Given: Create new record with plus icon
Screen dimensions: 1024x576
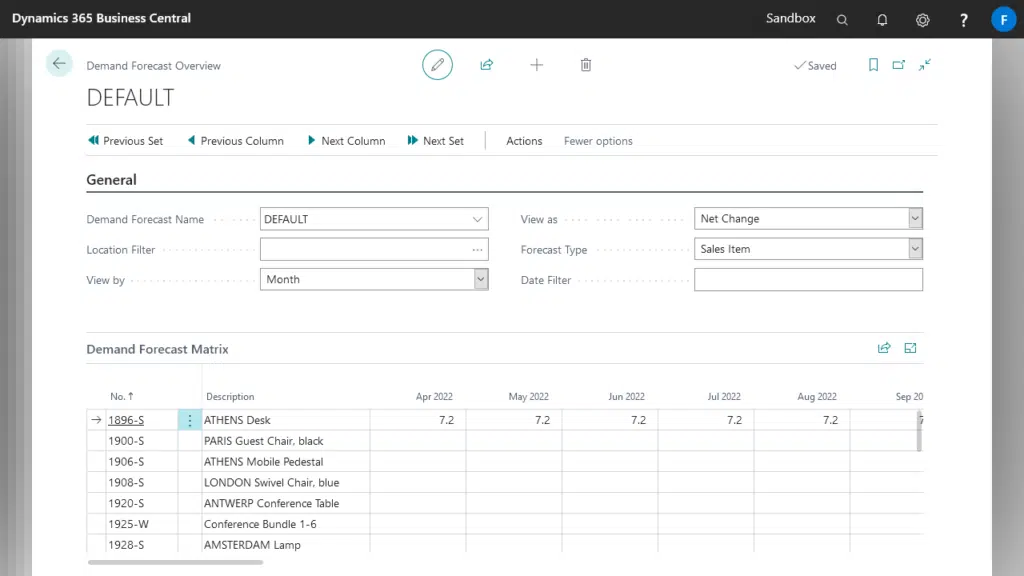Looking at the screenshot, I should (x=536, y=65).
